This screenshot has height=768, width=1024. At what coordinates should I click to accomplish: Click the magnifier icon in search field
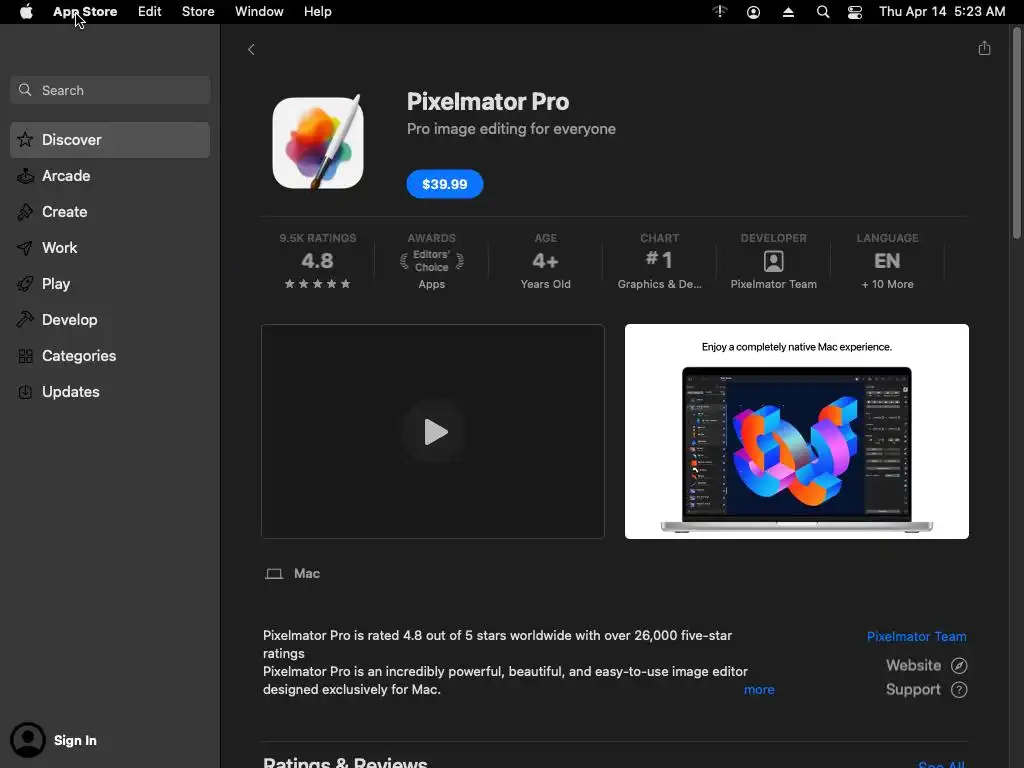pos(25,90)
